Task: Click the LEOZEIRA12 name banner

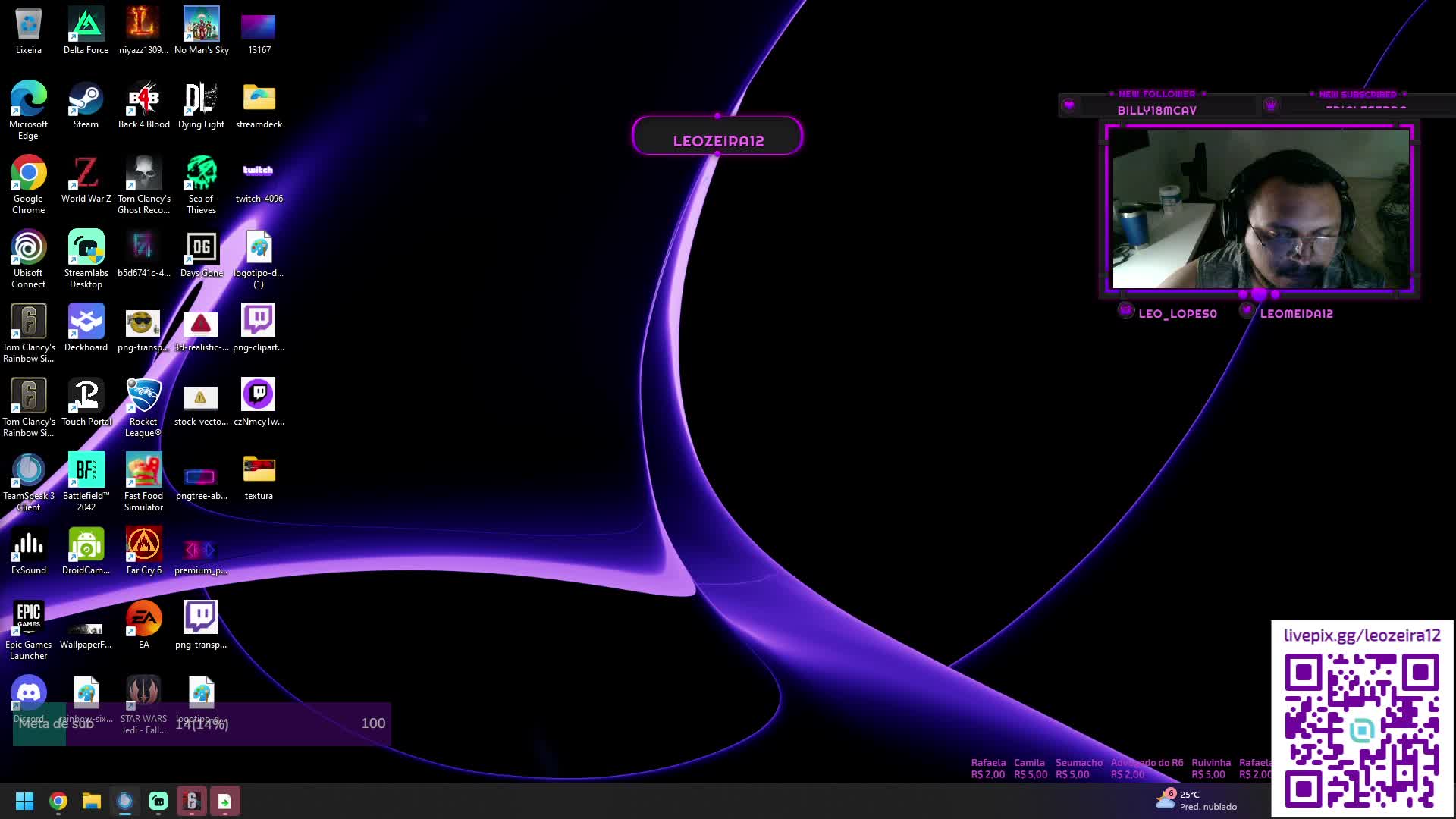Action: [x=717, y=136]
